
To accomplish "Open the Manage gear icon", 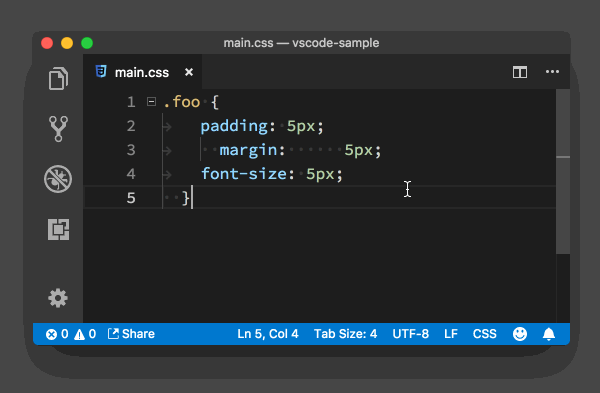I will [58, 298].
